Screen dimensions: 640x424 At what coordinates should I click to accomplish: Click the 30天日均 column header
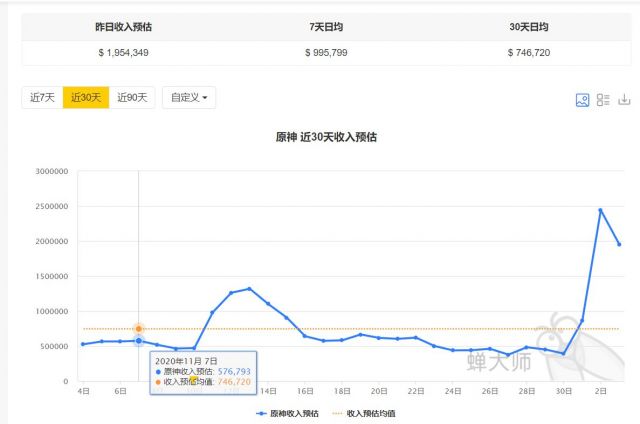(529, 27)
